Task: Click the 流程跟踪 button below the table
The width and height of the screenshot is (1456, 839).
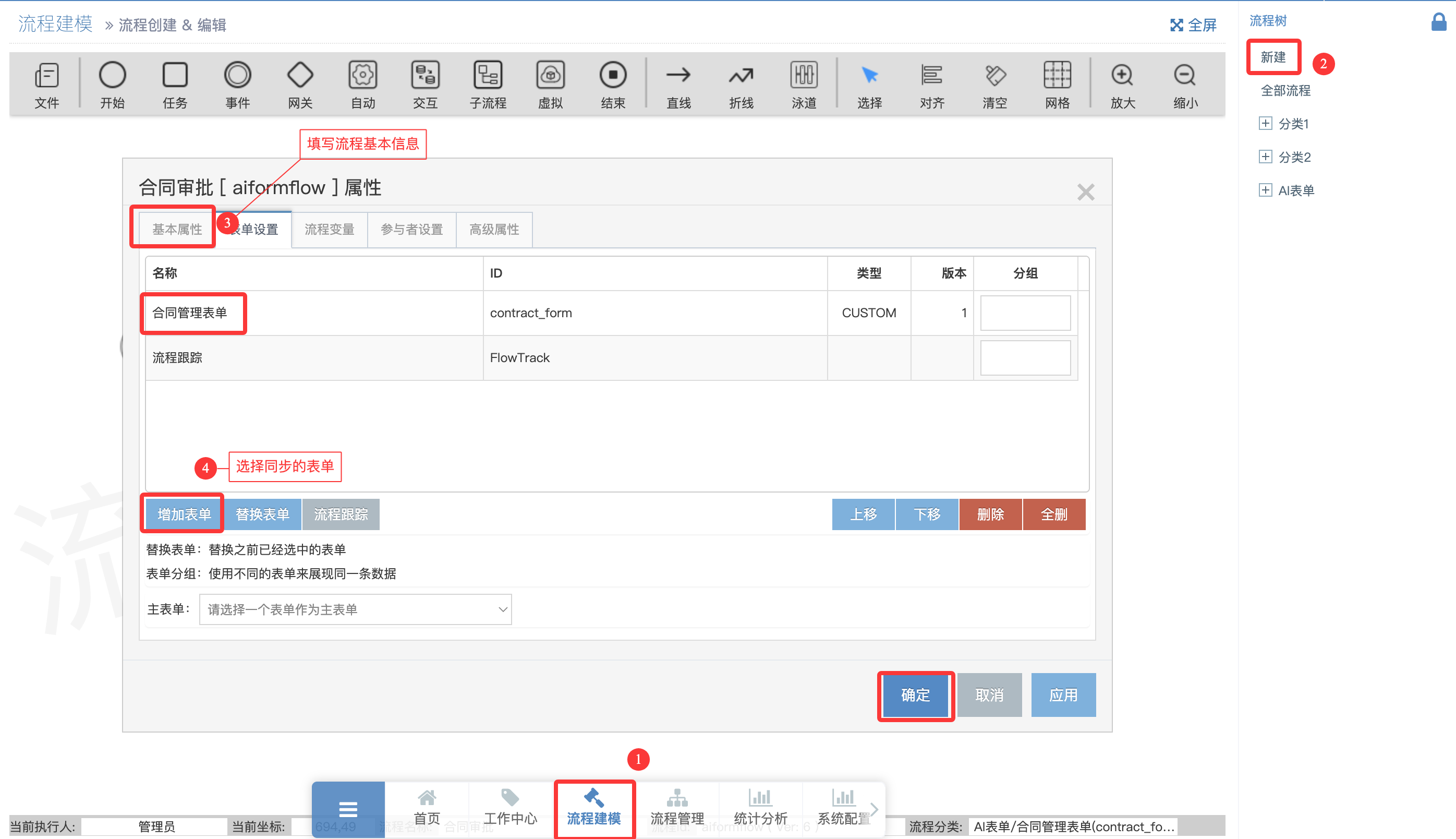Action: 341,514
